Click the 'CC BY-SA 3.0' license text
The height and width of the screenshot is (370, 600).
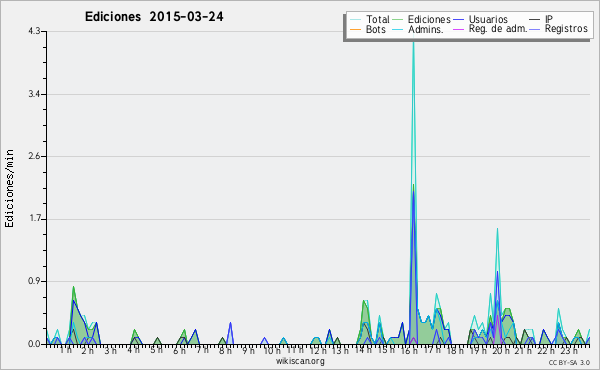pos(569,362)
